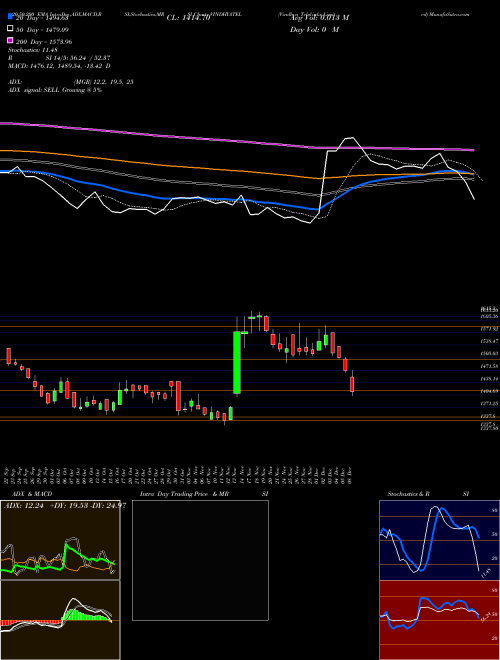Click the 'CL: 1414.70' closing price label
The width and height of the screenshot is (500, 660).
pyautogui.click(x=188, y=18)
